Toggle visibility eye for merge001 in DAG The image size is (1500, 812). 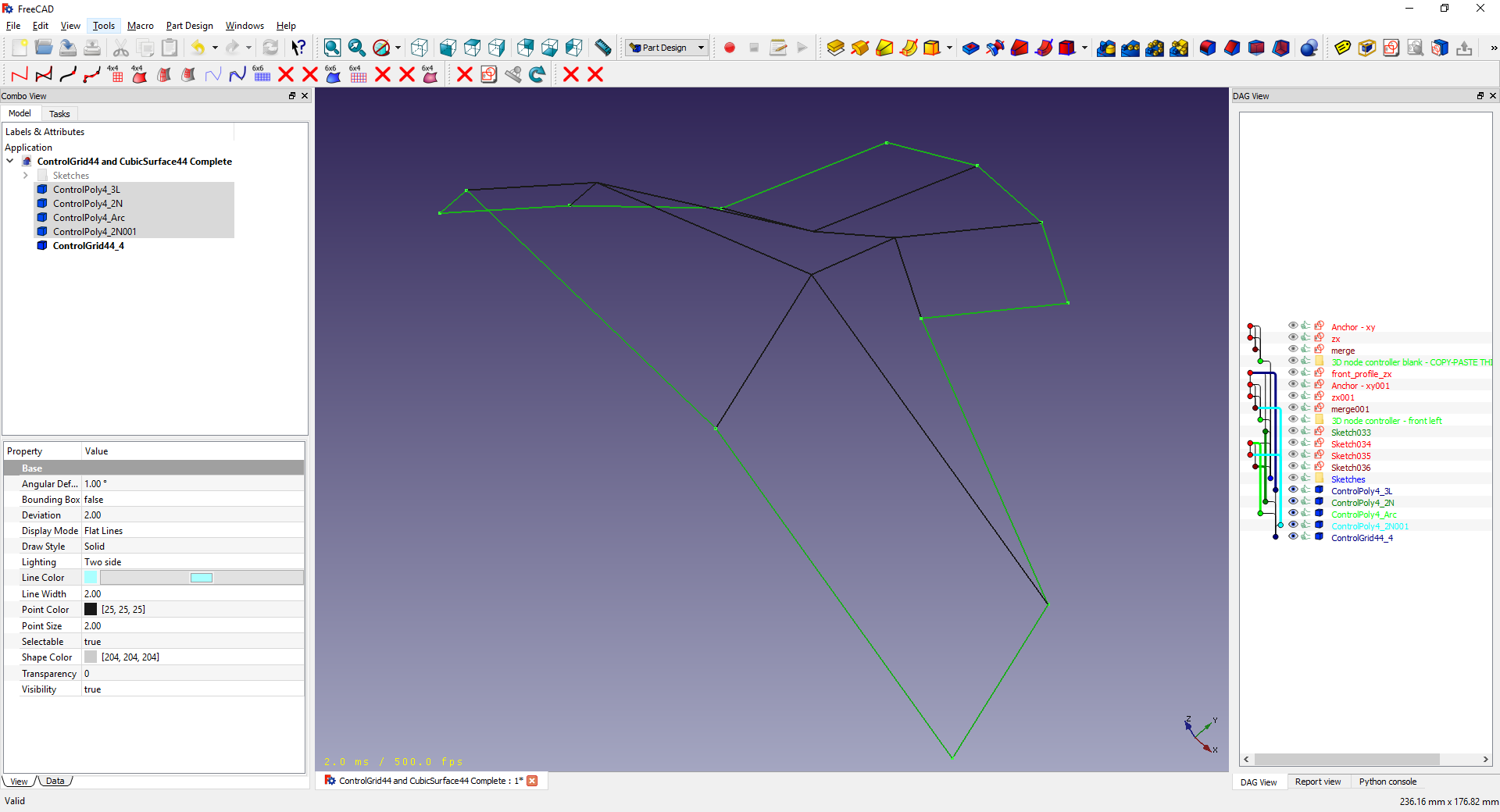(1293, 408)
